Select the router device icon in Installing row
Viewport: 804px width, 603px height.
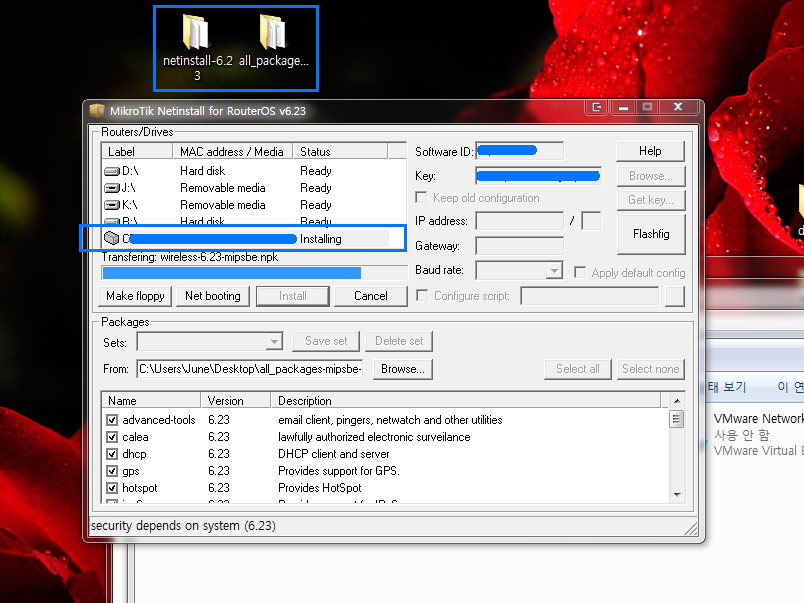pos(111,238)
